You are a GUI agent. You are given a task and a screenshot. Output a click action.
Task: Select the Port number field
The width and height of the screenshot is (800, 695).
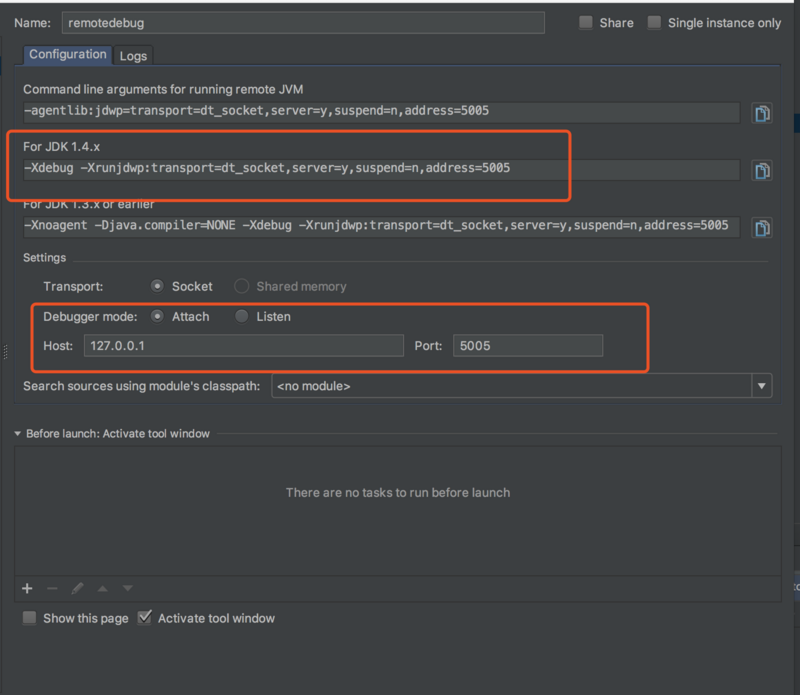pyautogui.click(x=528, y=345)
